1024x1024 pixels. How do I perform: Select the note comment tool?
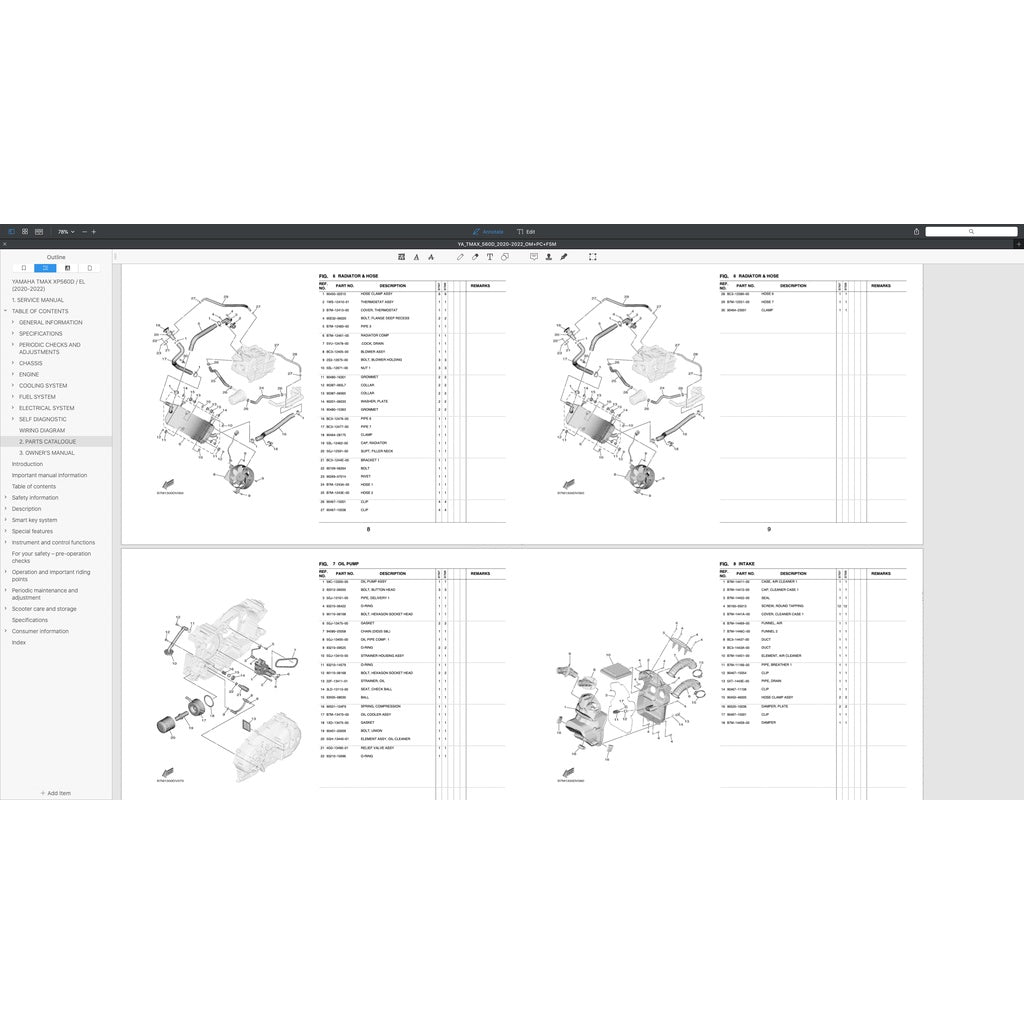point(534,257)
